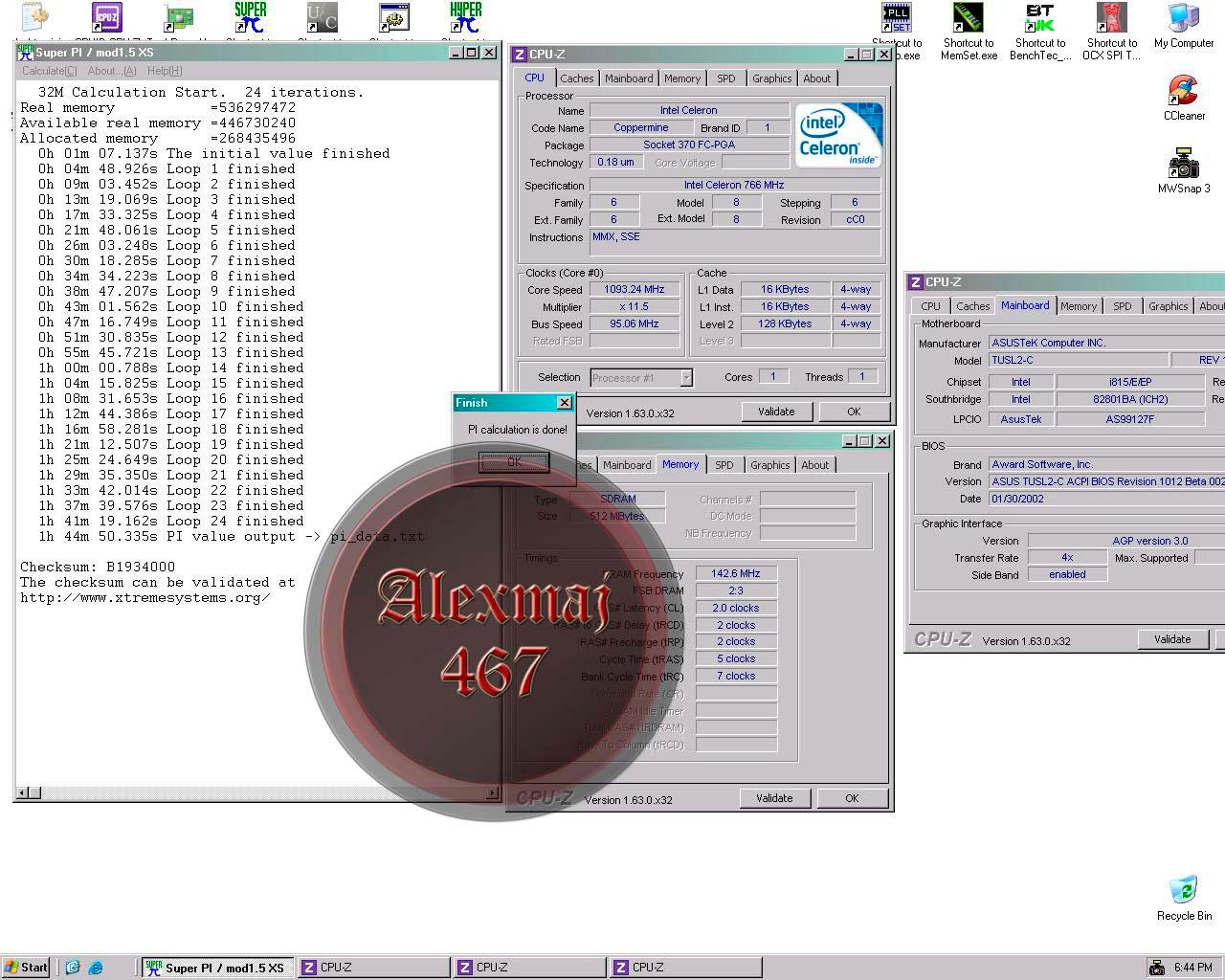The height and width of the screenshot is (980, 1225).
Task: Click OK in the CPU-Z CPU window
Action: point(854,412)
